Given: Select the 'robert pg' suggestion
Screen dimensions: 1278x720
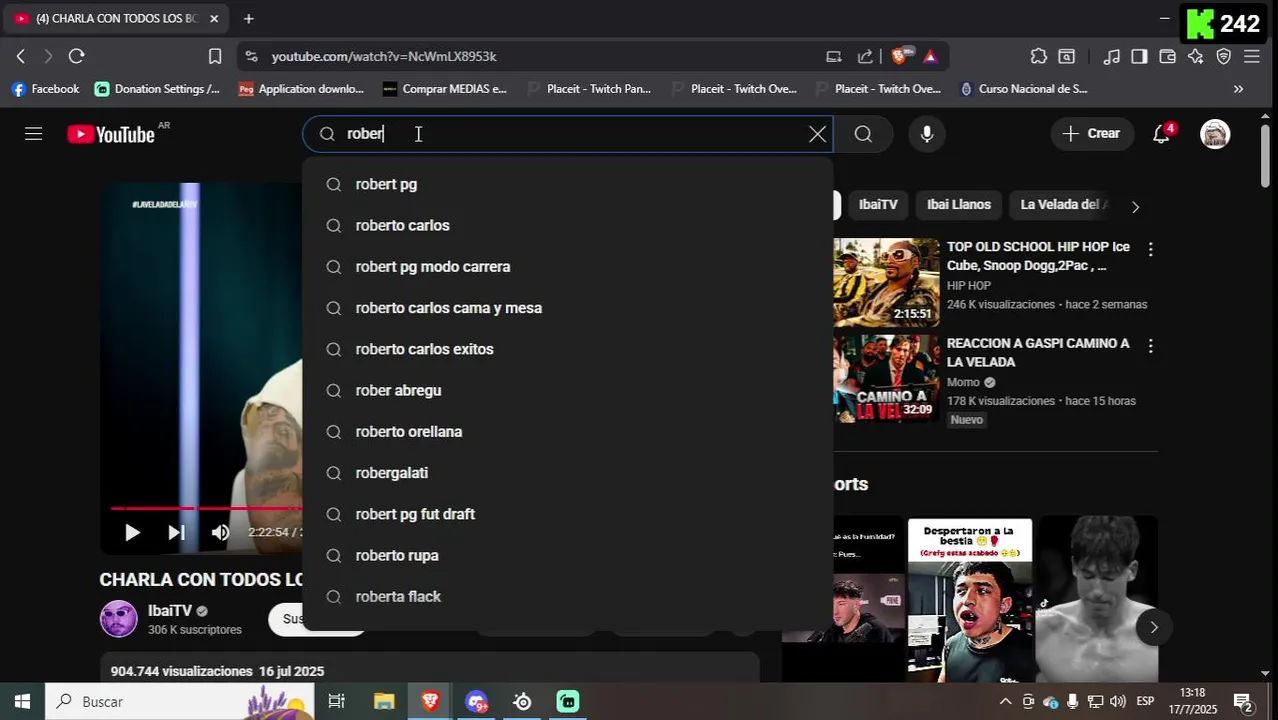Looking at the screenshot, I should coord(567,184).
